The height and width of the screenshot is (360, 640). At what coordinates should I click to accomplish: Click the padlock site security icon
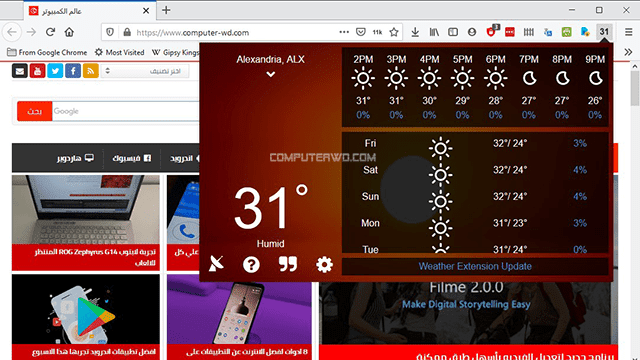pyautogui.click(x=127, y=32)
